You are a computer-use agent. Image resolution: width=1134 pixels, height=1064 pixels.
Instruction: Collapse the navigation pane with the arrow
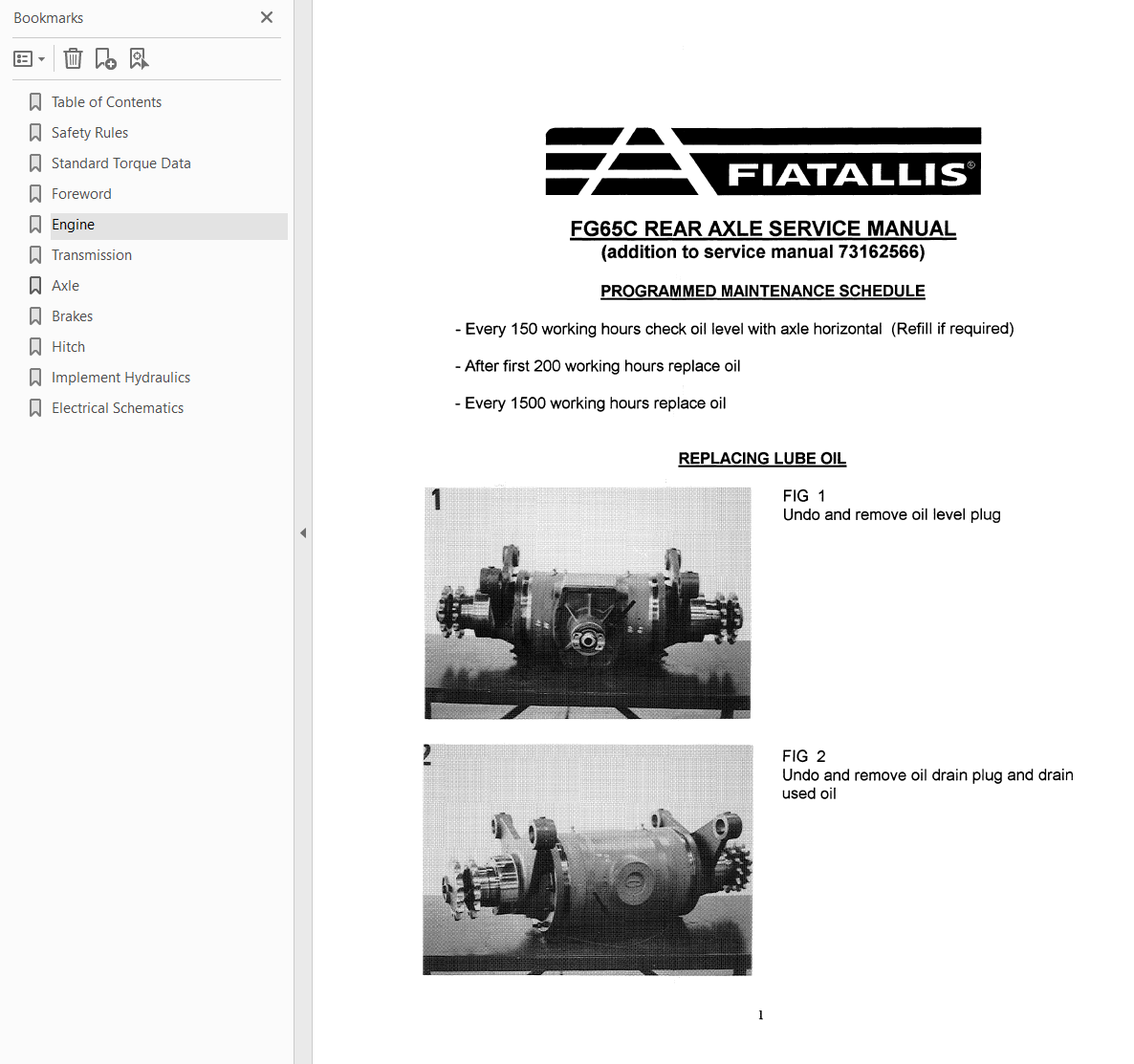pos(303,533)
